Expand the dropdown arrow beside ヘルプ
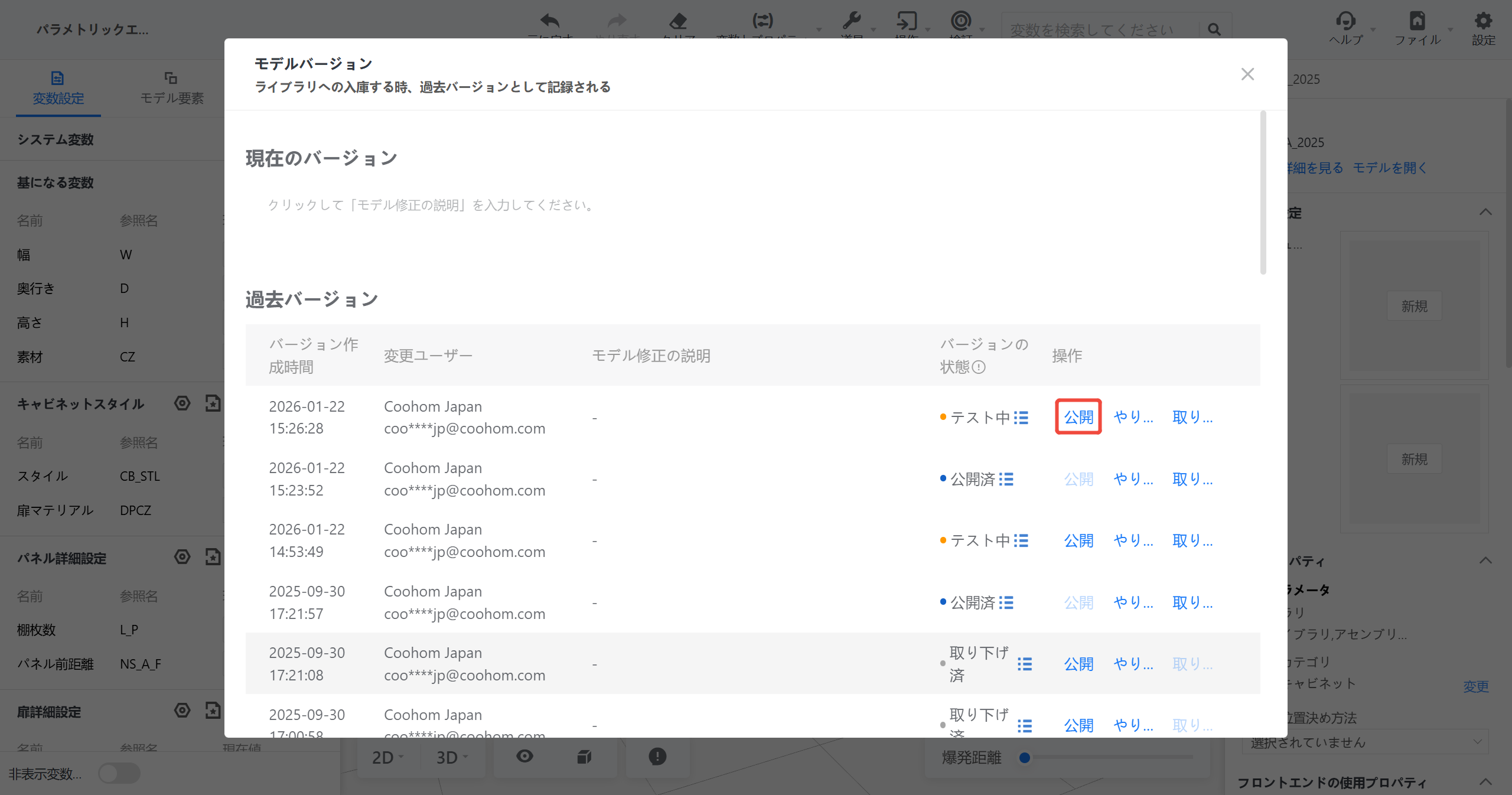 [1373, 29]
